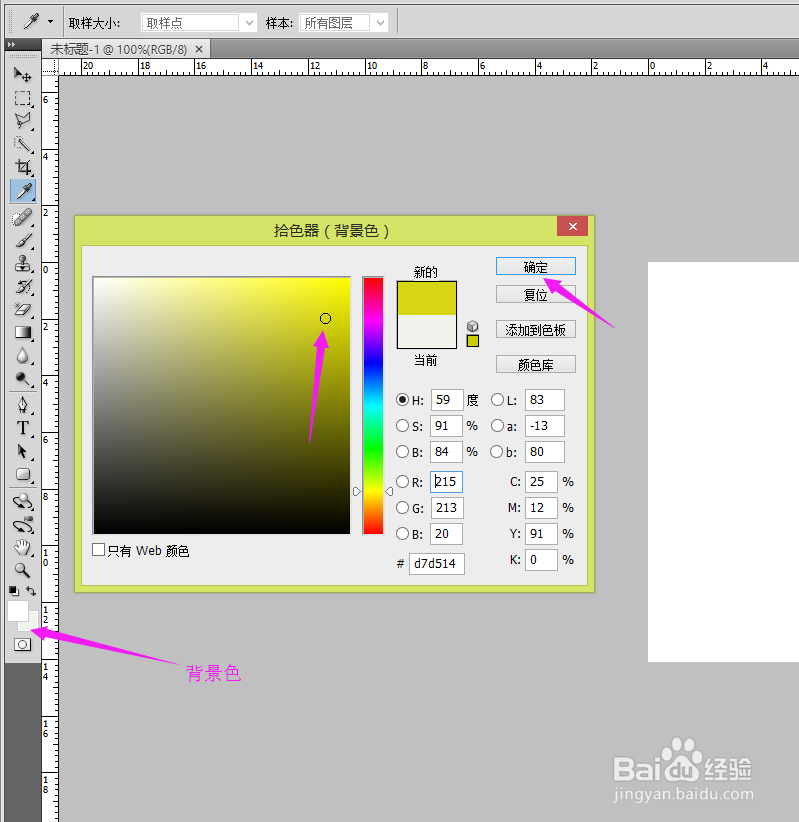
Task: Click the R value input field
Action: click(446, 482)
